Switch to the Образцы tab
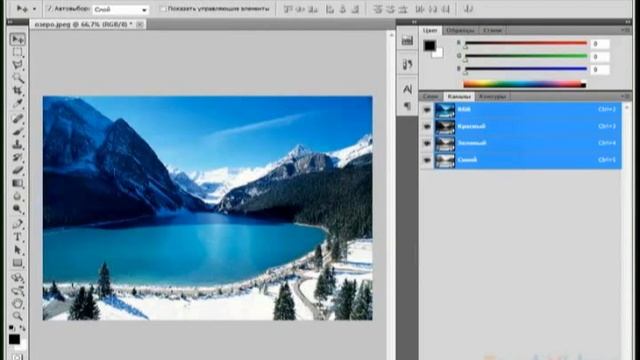 tap(460, 30)
